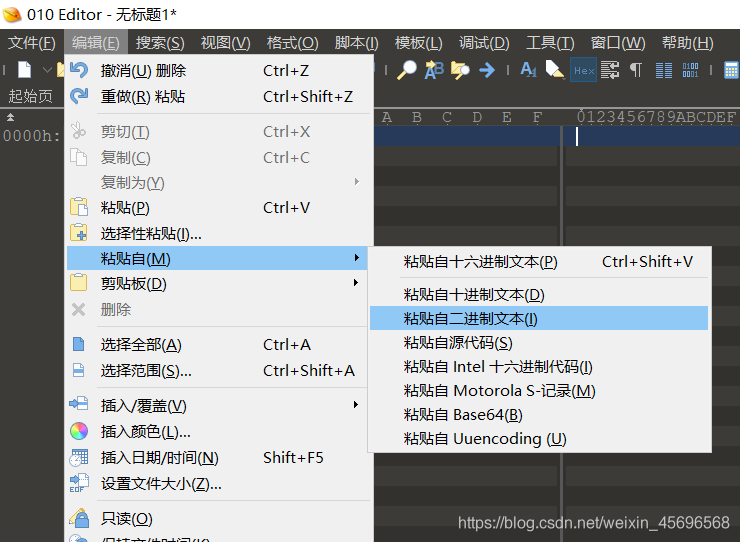Open the 调试(D) menu

(x=484, y=43)
